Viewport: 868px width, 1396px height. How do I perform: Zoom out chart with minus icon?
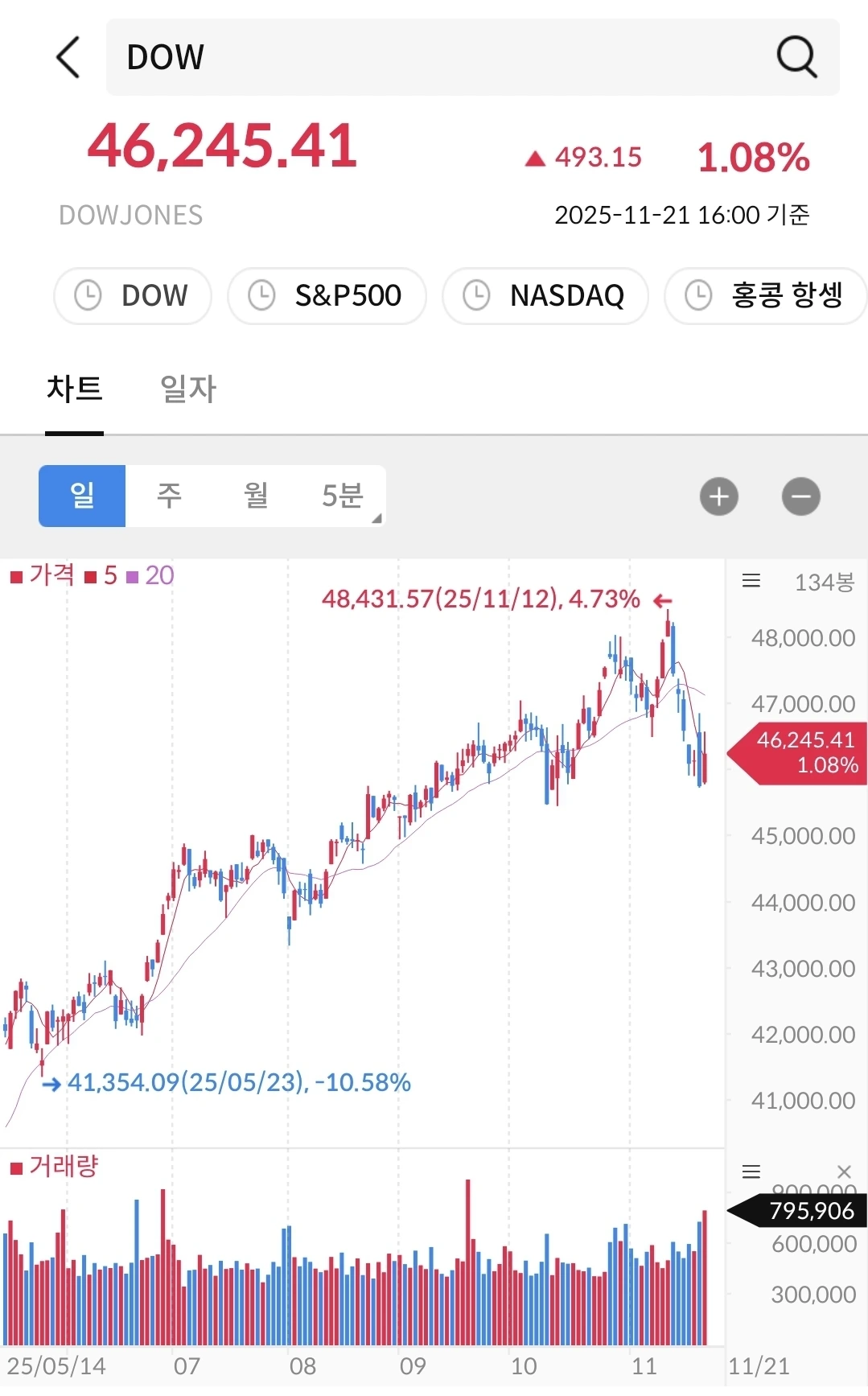click(x=800, y=496)
